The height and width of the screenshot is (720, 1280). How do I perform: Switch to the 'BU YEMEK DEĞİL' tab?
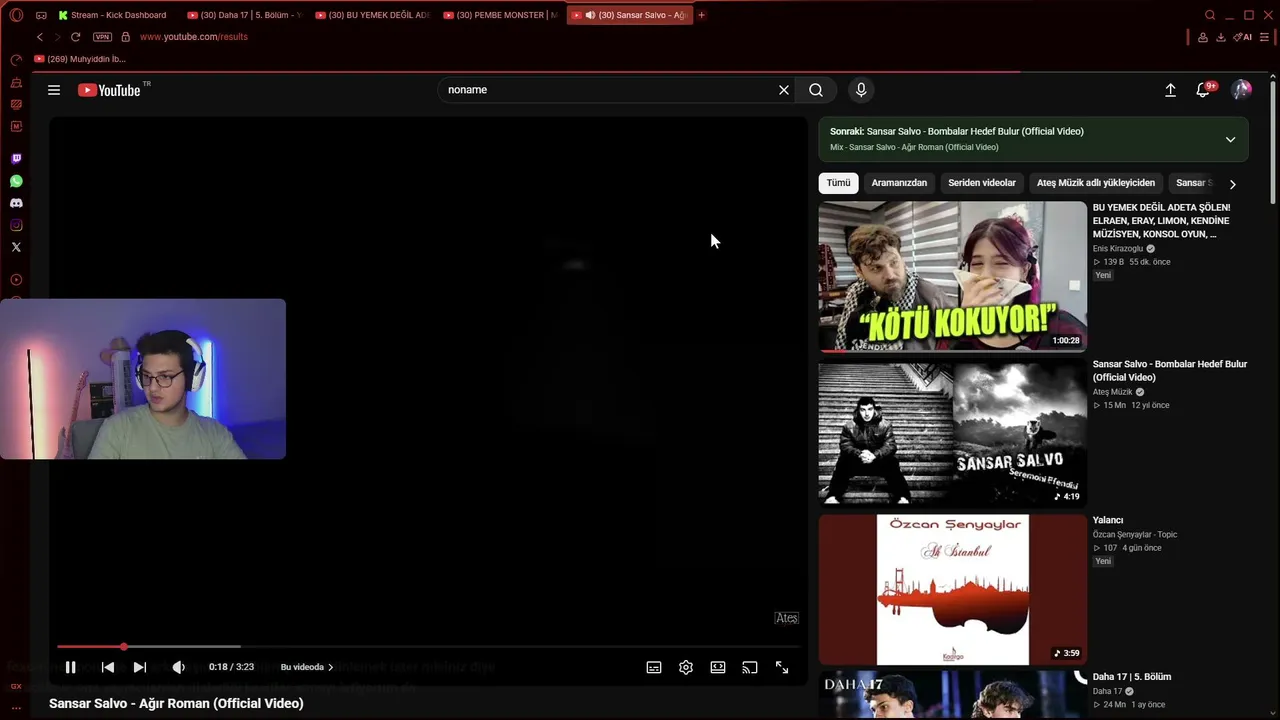(x=372, y=15)
